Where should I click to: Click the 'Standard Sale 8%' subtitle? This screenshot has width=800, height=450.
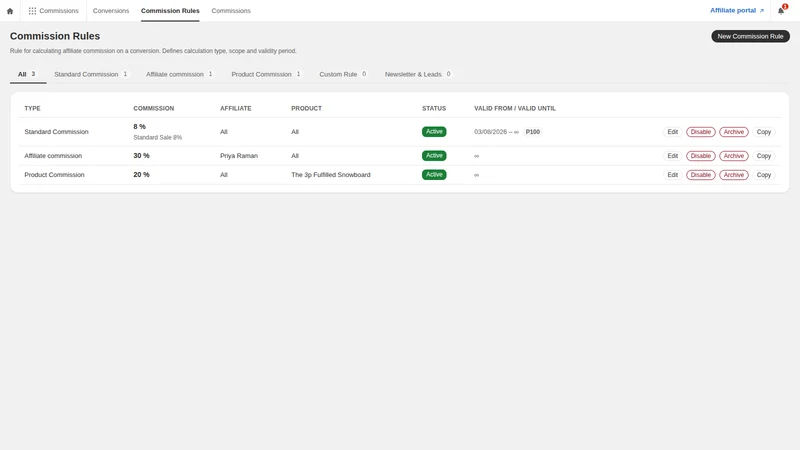point(158,137)
